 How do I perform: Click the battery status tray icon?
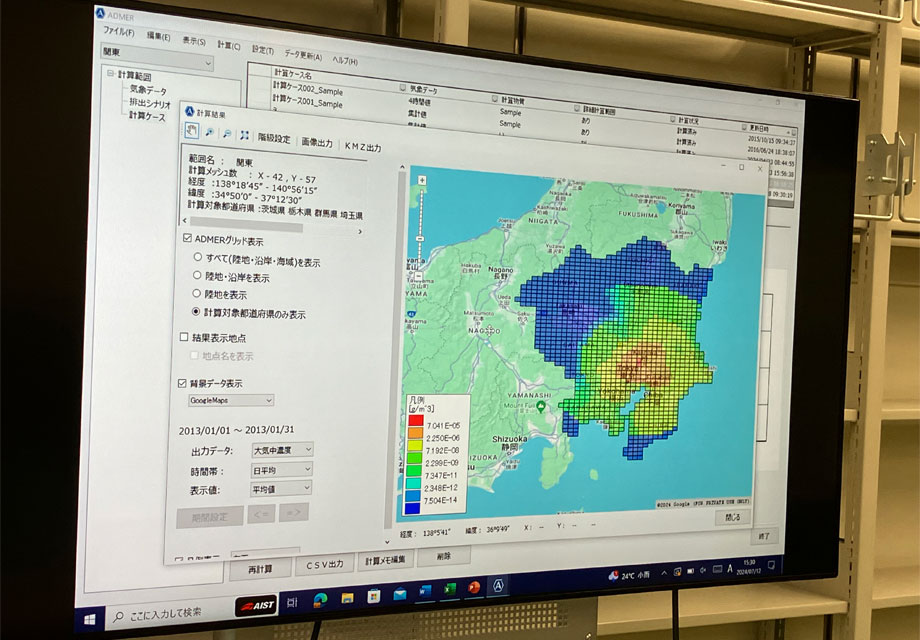coord(690,571)
